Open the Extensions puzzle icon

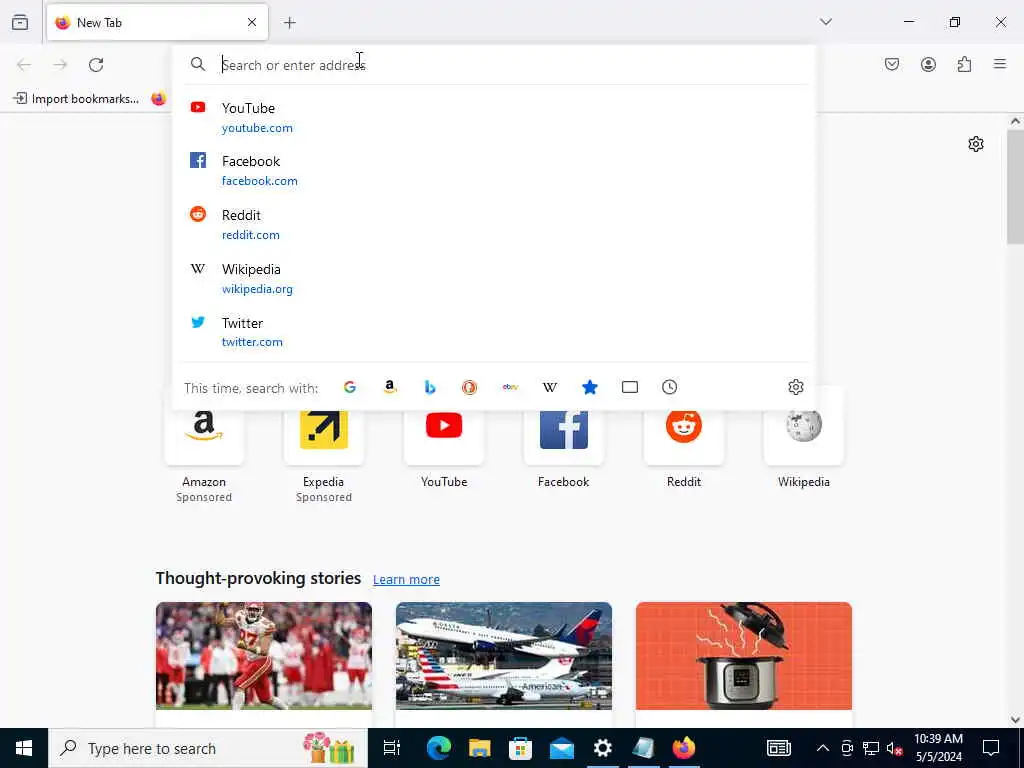point(964,64)
